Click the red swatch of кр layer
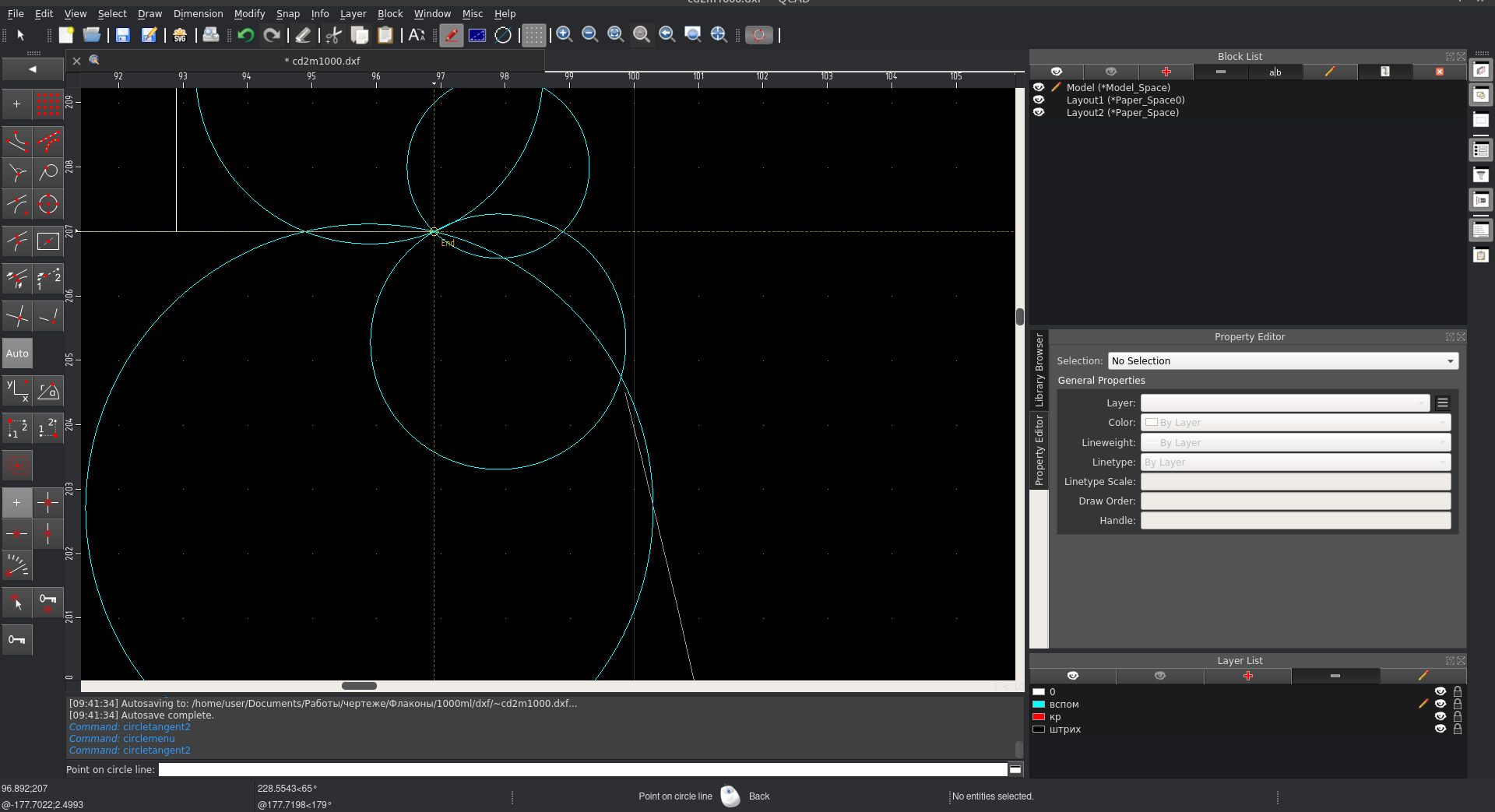Screen dimensions: 1495x812 [1039, 716]
